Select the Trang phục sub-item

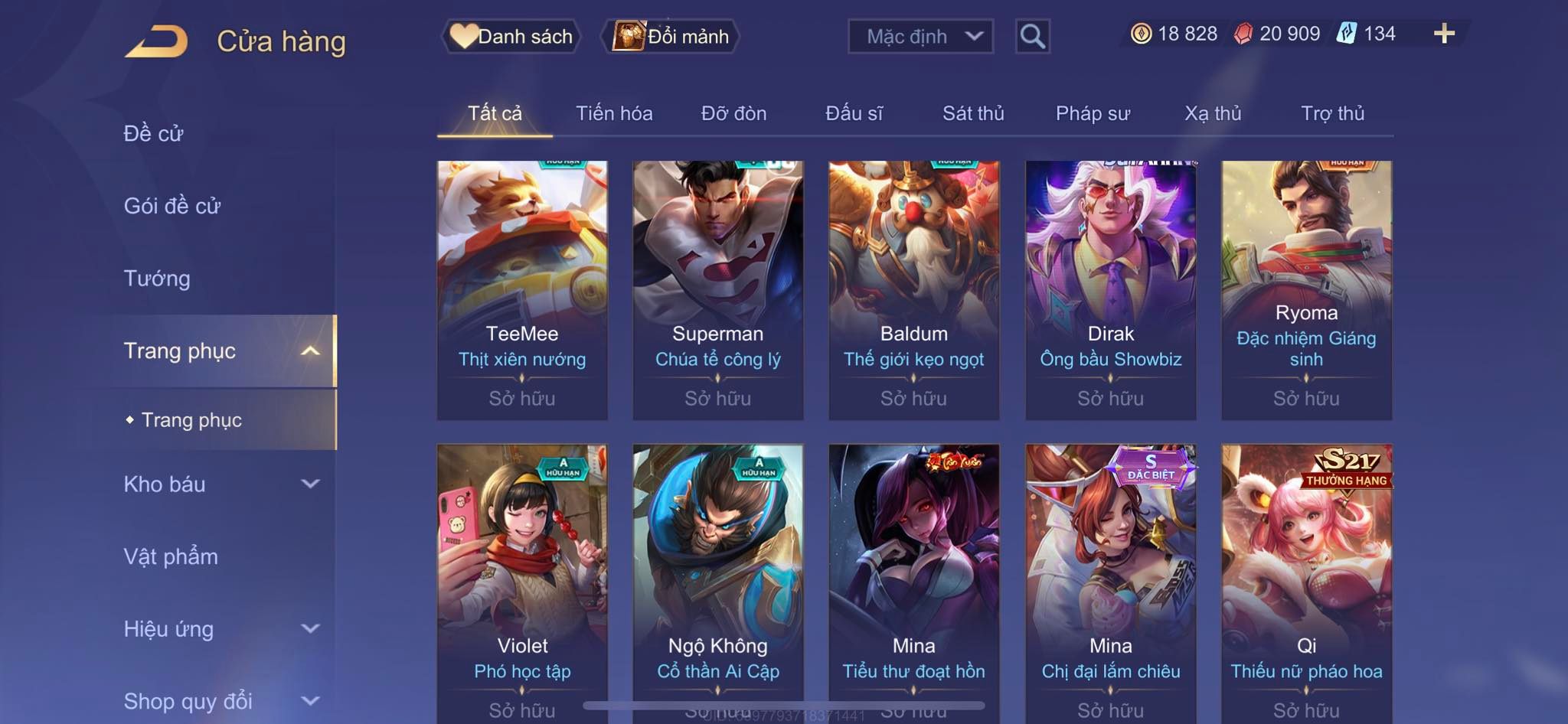191,419
